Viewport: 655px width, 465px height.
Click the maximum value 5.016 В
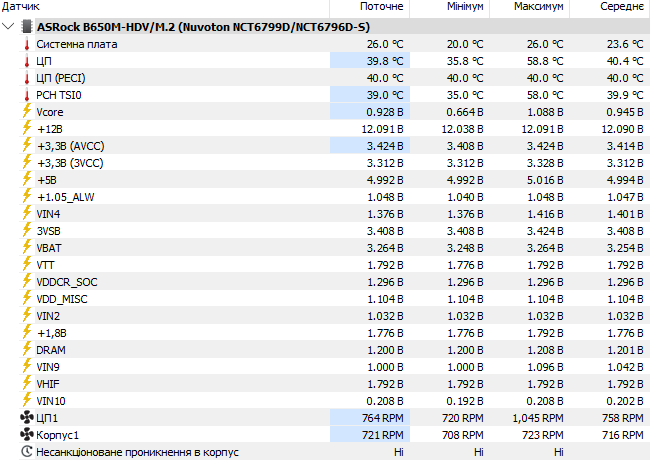(545, 180)
